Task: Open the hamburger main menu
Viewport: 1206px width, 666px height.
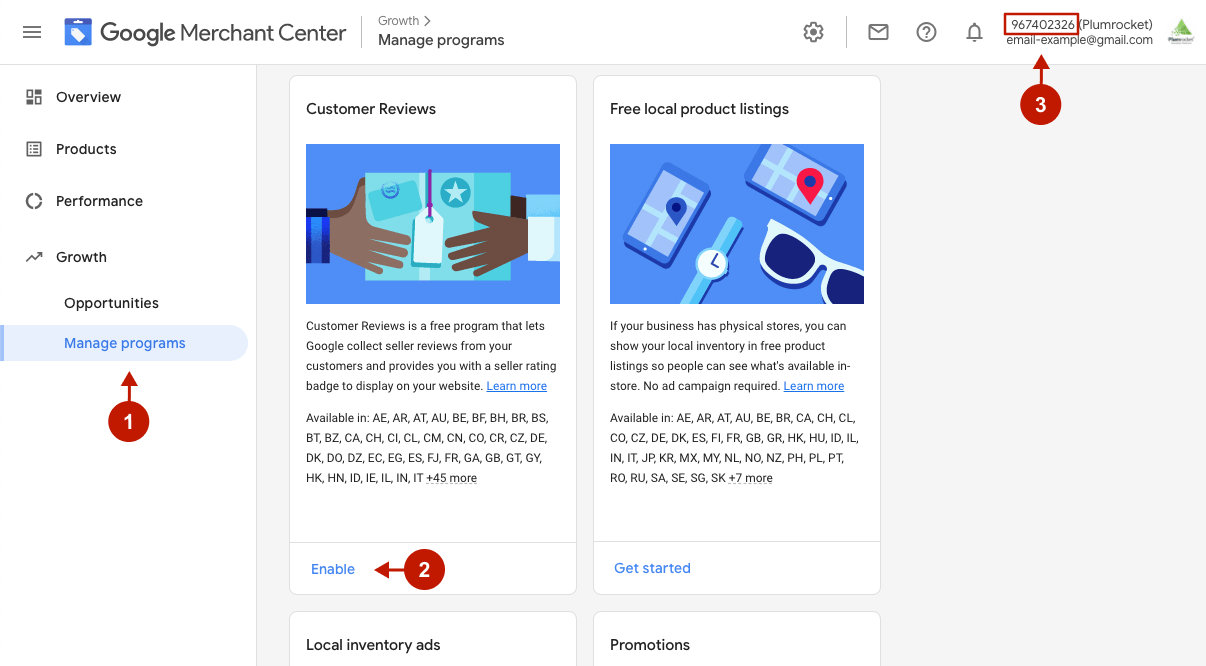Action: tap(32, 32)
